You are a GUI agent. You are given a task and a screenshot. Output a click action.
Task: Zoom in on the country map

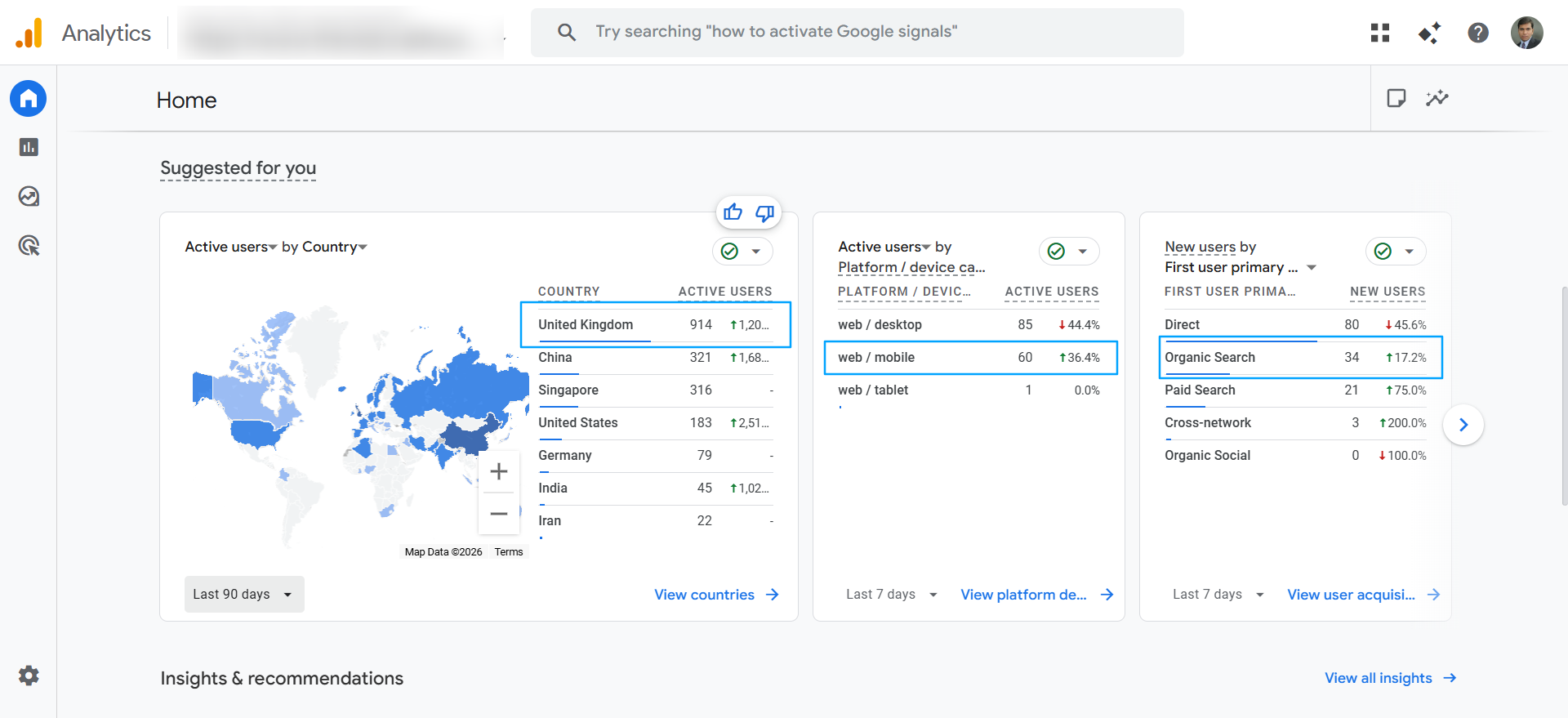499,471
